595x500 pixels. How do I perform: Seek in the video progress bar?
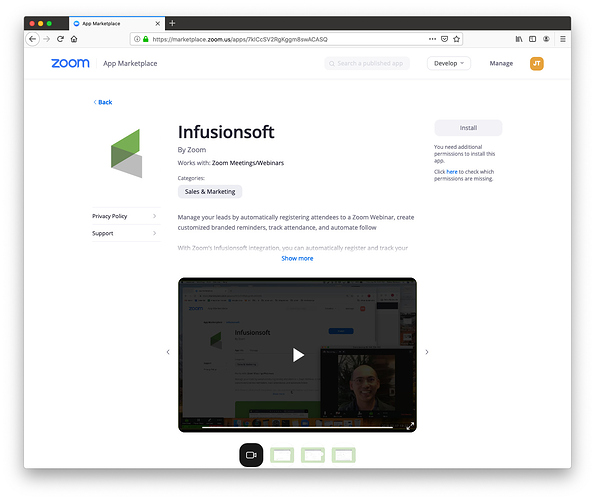(297, 428)
